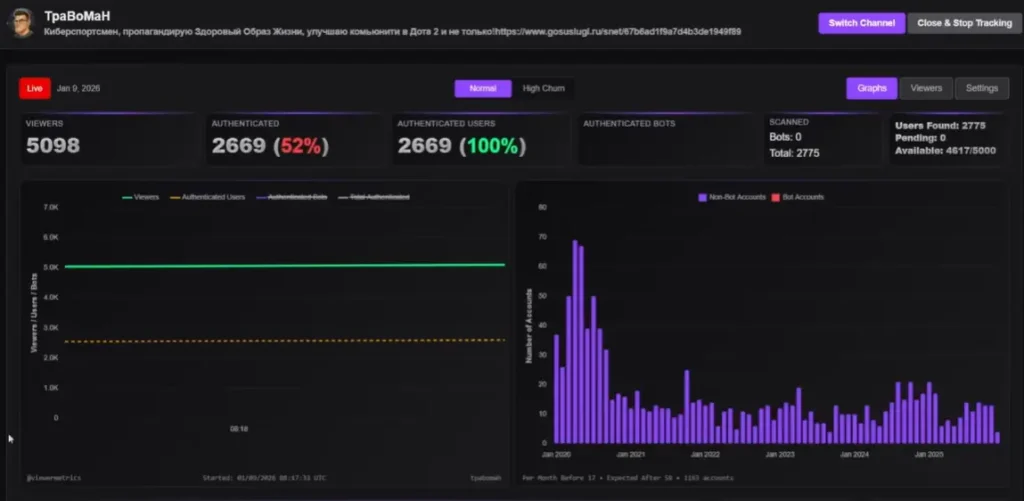Open the Settings tab
Image resolution: width=1024 pixels, height=501 pixels.
[981, 88]
